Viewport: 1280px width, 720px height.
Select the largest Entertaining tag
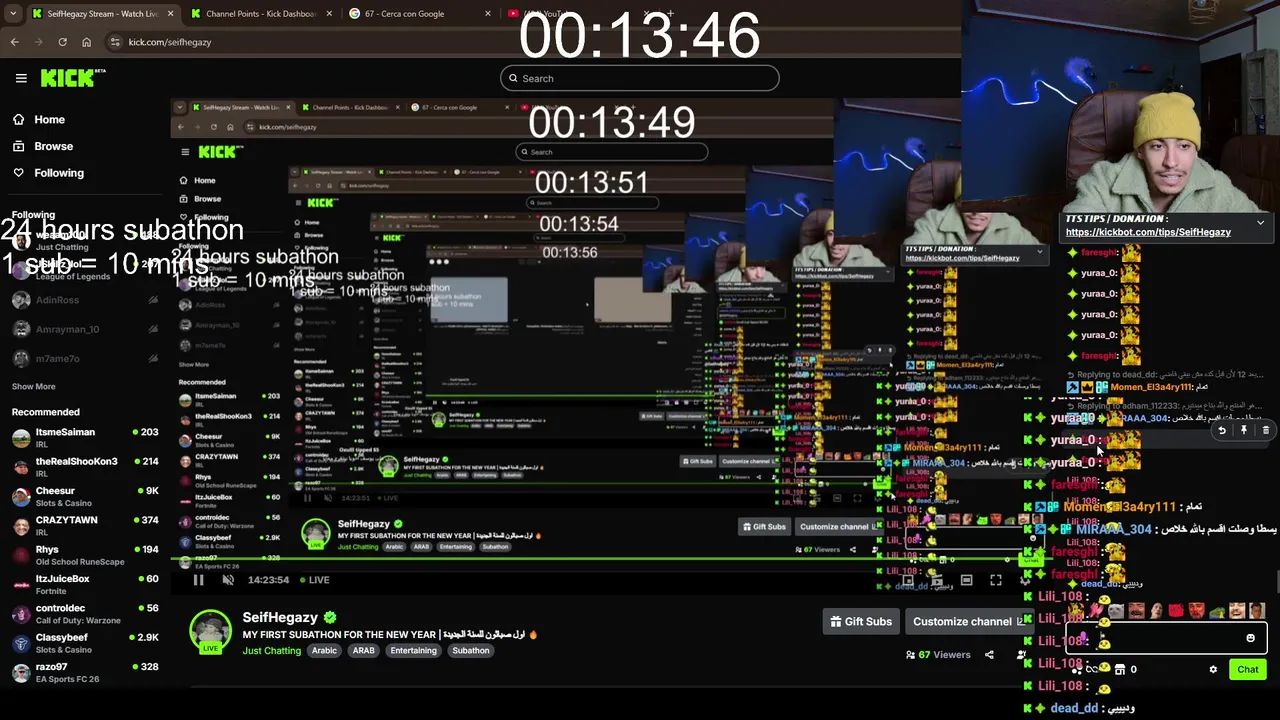[413, 650]
